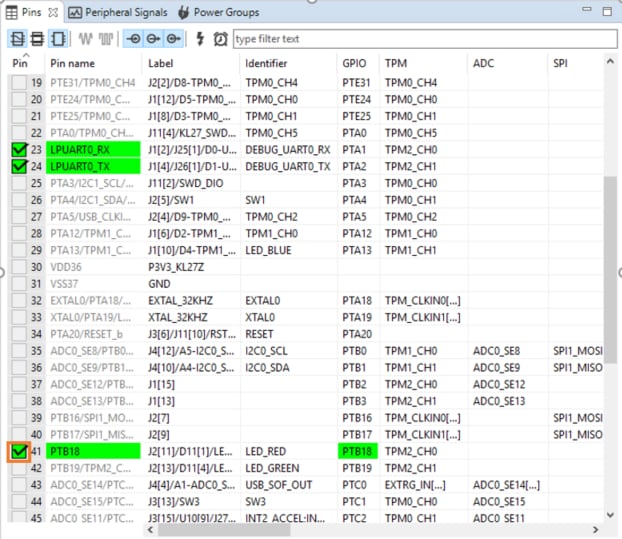Click the ADC column header
The image size is (622, 539).
tap(482, 62)
